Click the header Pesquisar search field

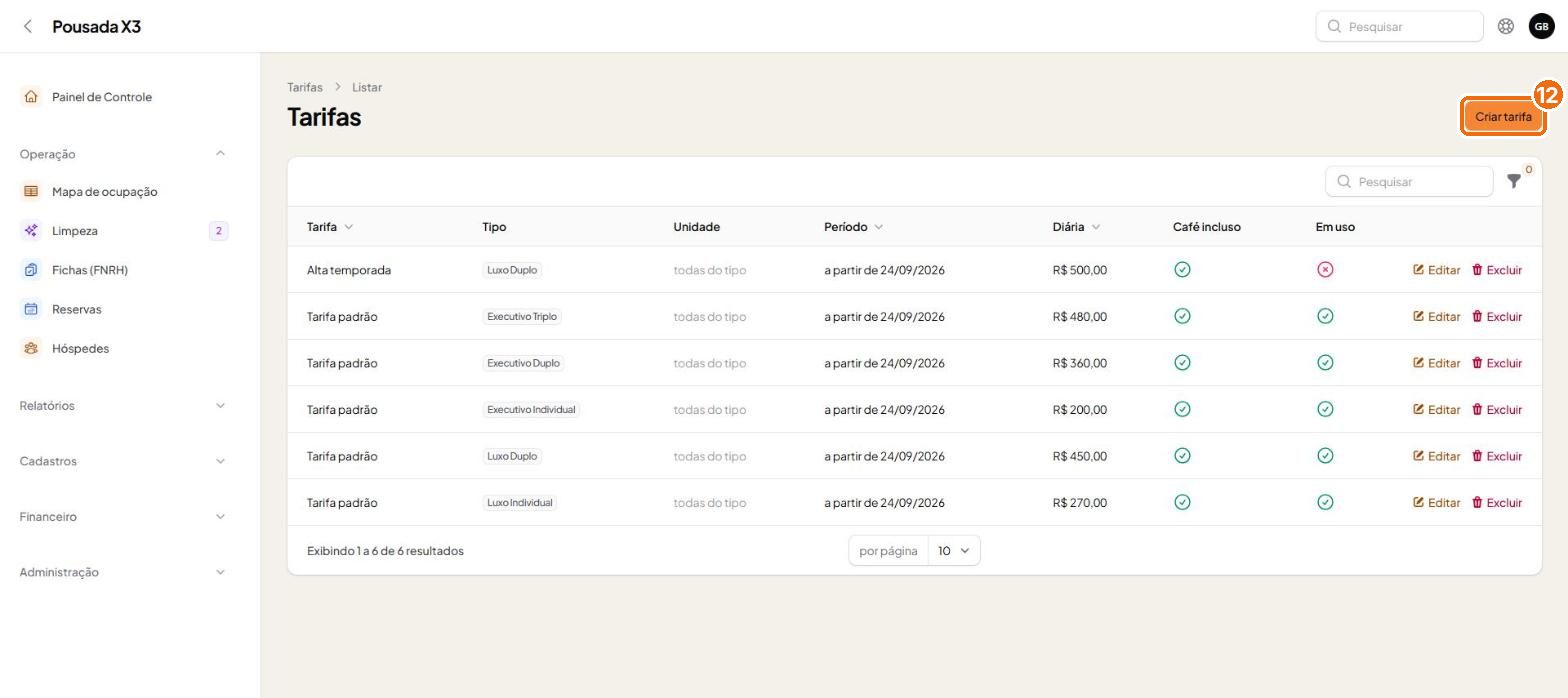(1399, 26)
